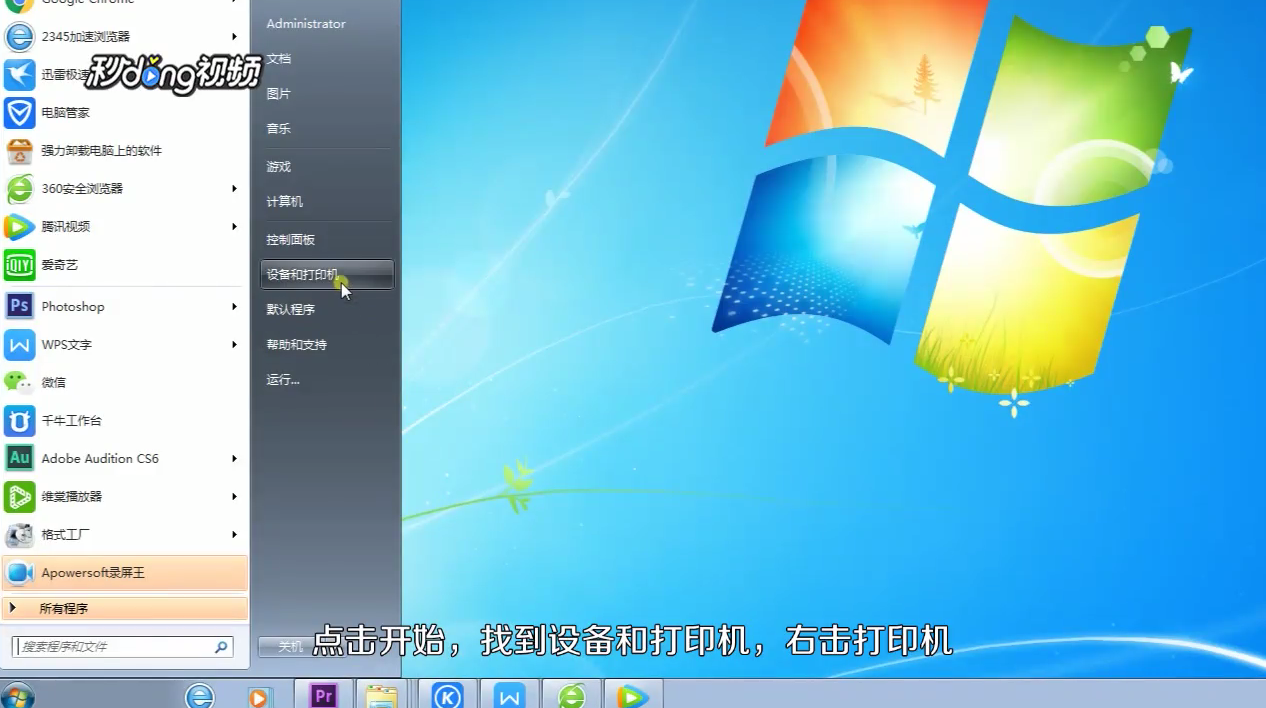
Task: Open file explorer from the taskbar
Action: point(380,694)
